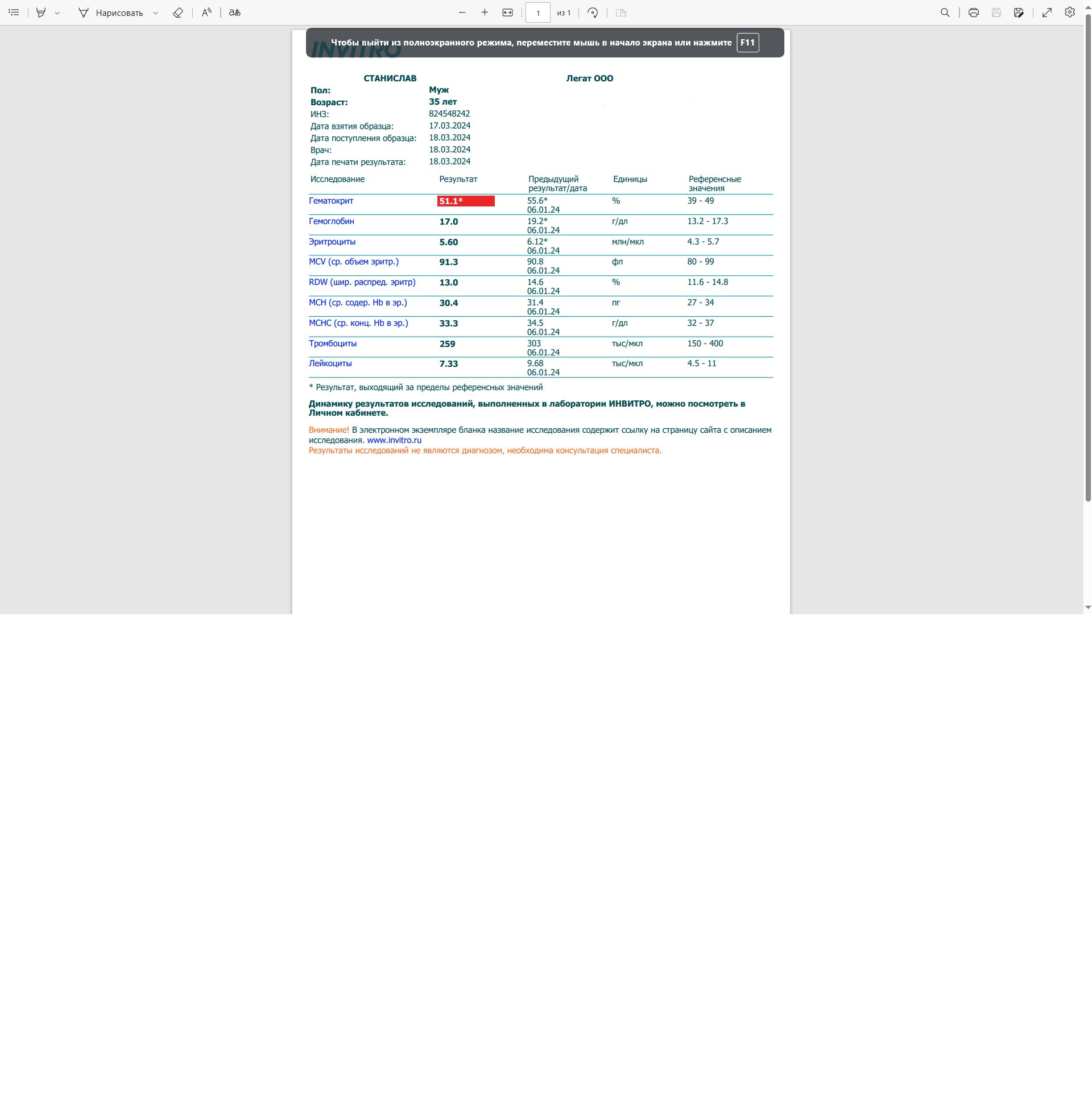Open the translate tool
The height and width of the screenshot is (1101, 1092).
235,13
